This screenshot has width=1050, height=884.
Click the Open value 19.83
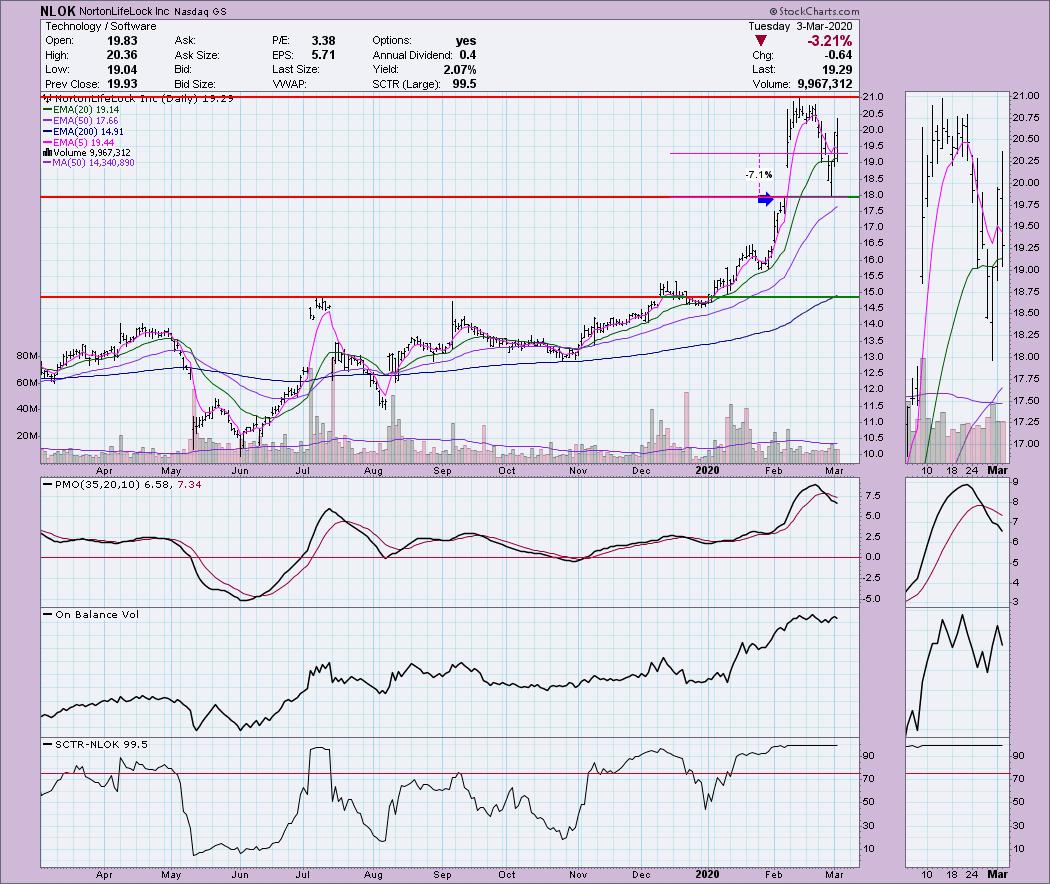(x=122, y=41)
